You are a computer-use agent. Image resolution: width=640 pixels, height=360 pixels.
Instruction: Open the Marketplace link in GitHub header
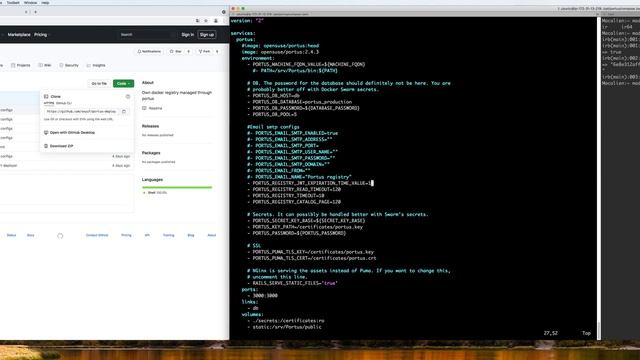pos(19,35)
